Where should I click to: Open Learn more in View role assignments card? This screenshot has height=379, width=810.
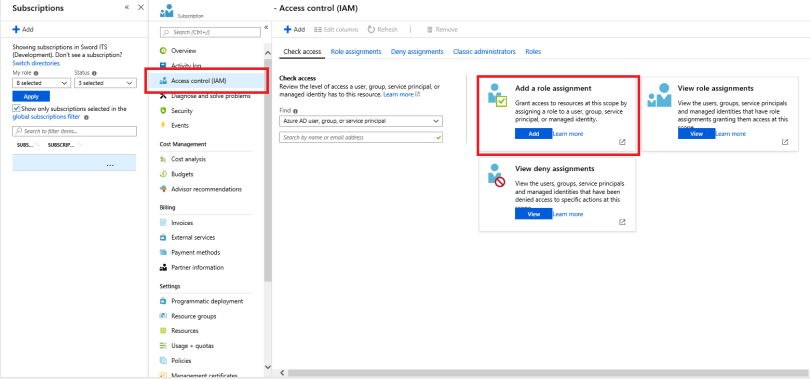[730, 134]
